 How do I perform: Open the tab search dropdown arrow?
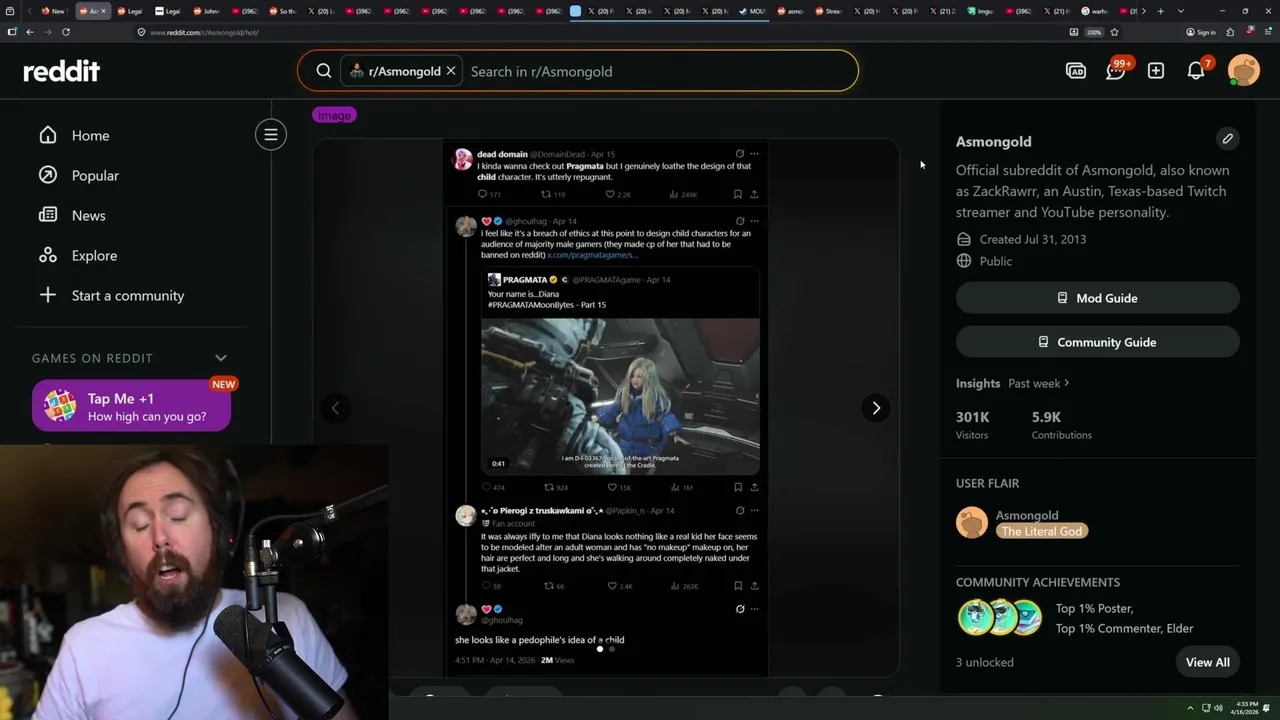[1181, 11]
